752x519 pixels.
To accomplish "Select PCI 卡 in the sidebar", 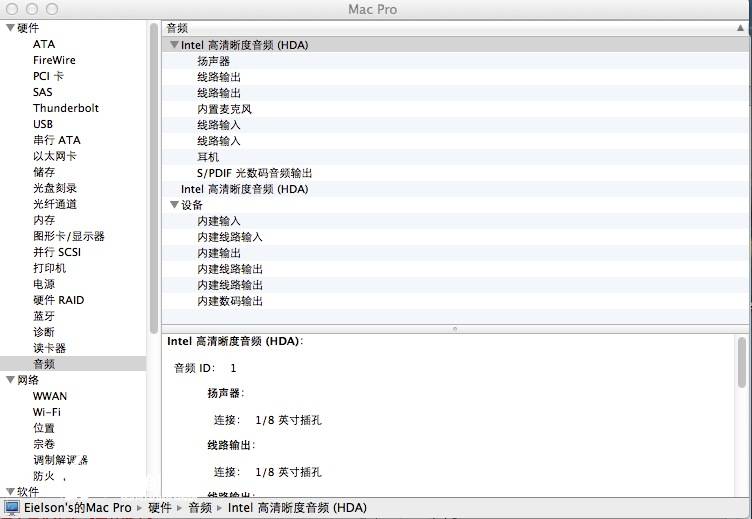I will [x=48, y=76].
